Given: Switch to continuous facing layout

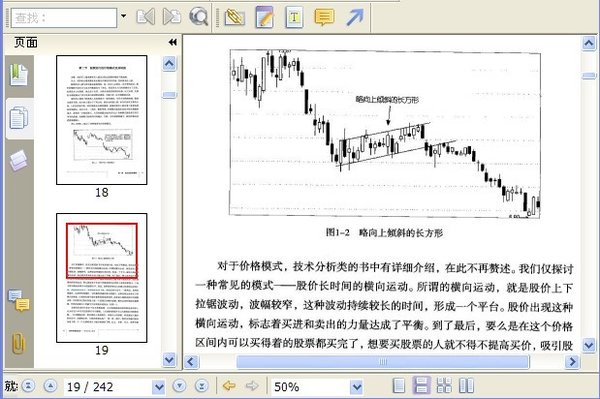Looking at the screenshot, I should [444, 386].
